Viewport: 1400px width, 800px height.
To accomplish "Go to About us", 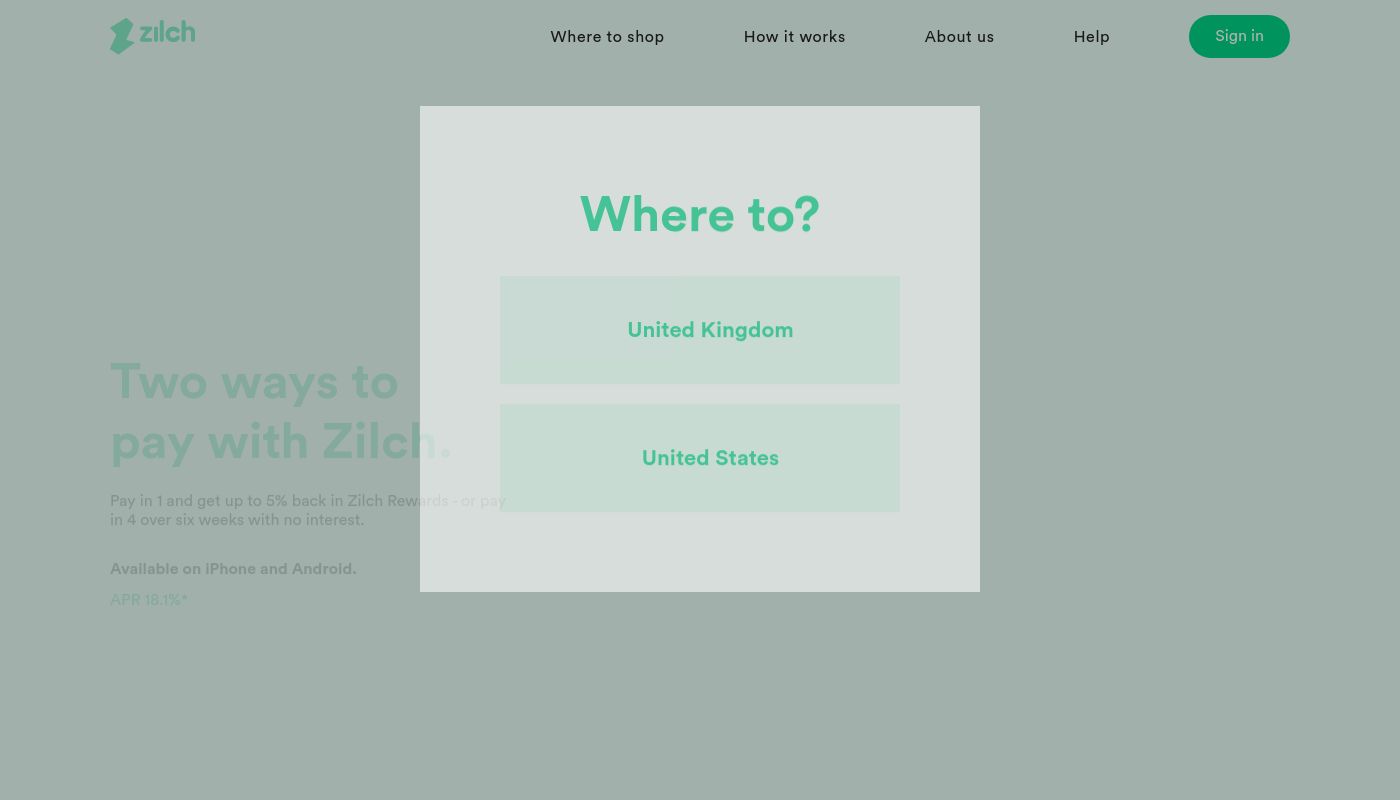I will [x=959, y=37].
